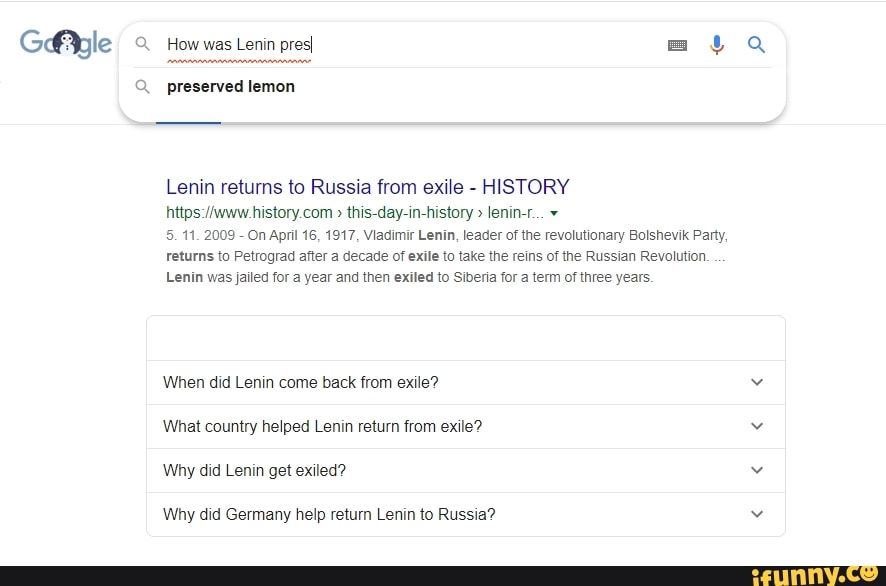The width and height of the screenshot is (886, 586).
Task: Click the history.com breadcrumb URL
Action: (250, 213)
